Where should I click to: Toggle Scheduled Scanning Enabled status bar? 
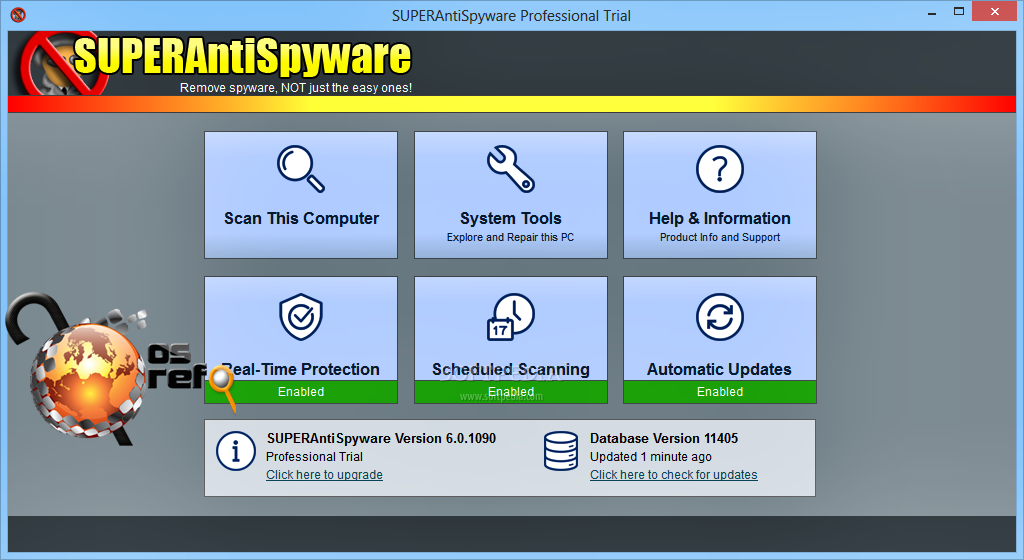(x=511, y=392)
